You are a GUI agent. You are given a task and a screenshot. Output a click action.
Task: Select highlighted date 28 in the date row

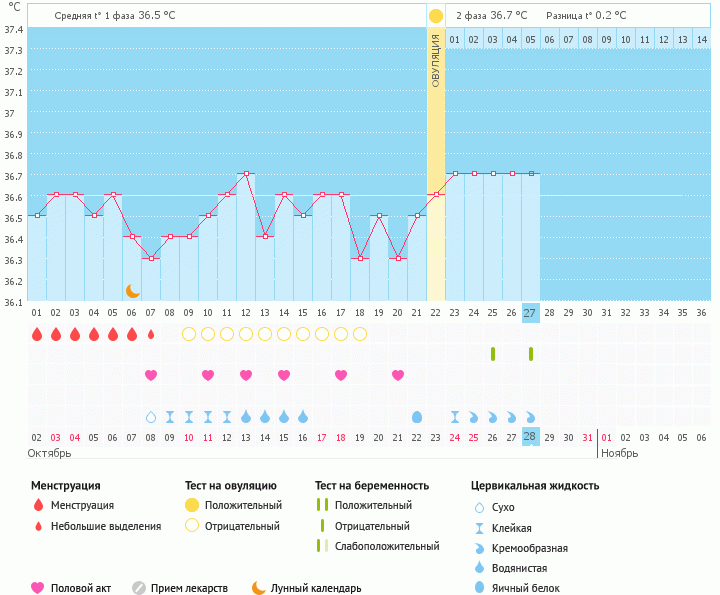point(531,437)
